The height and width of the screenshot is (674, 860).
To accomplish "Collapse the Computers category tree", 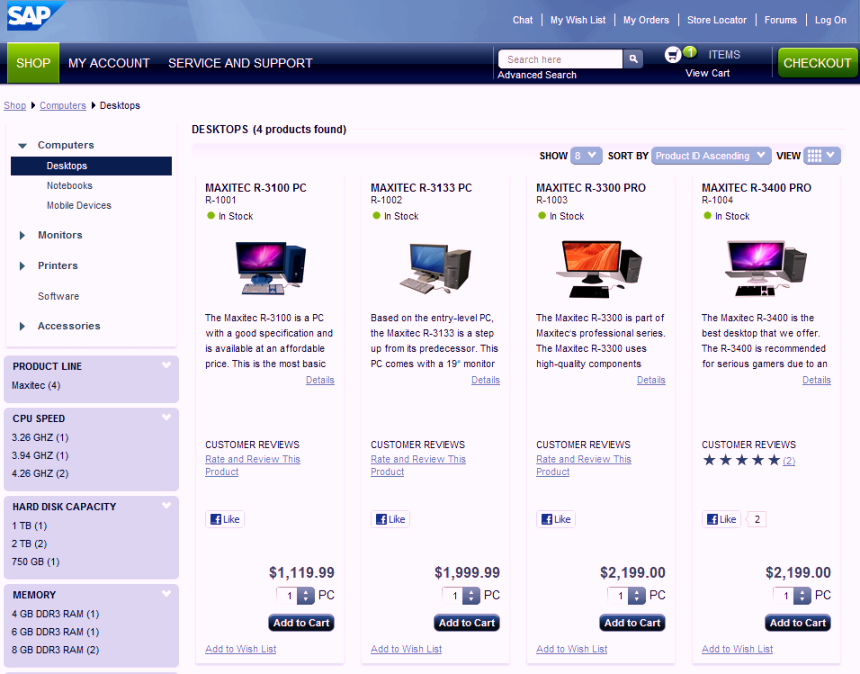I will [x=22, y=145].
